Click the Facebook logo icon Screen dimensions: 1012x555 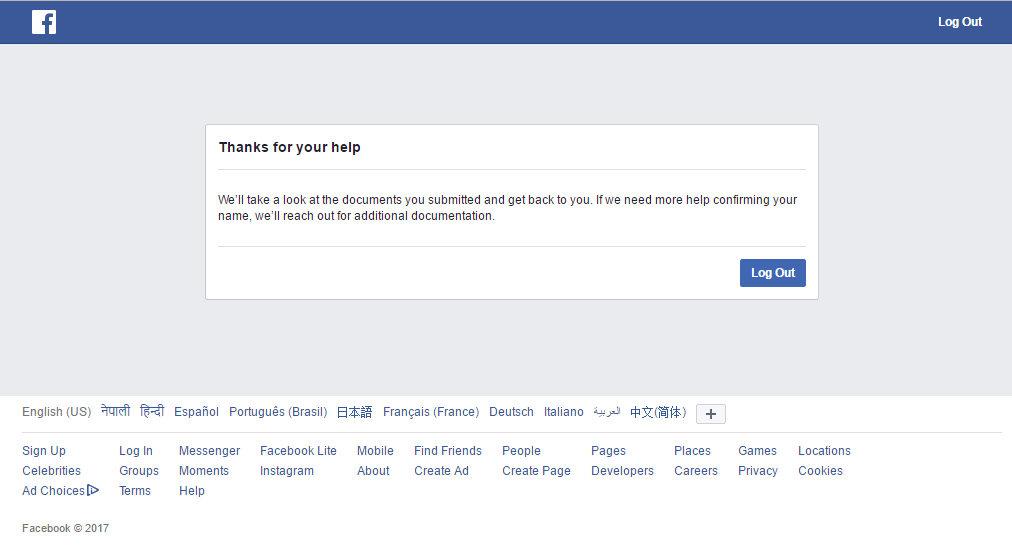[44, 22]
